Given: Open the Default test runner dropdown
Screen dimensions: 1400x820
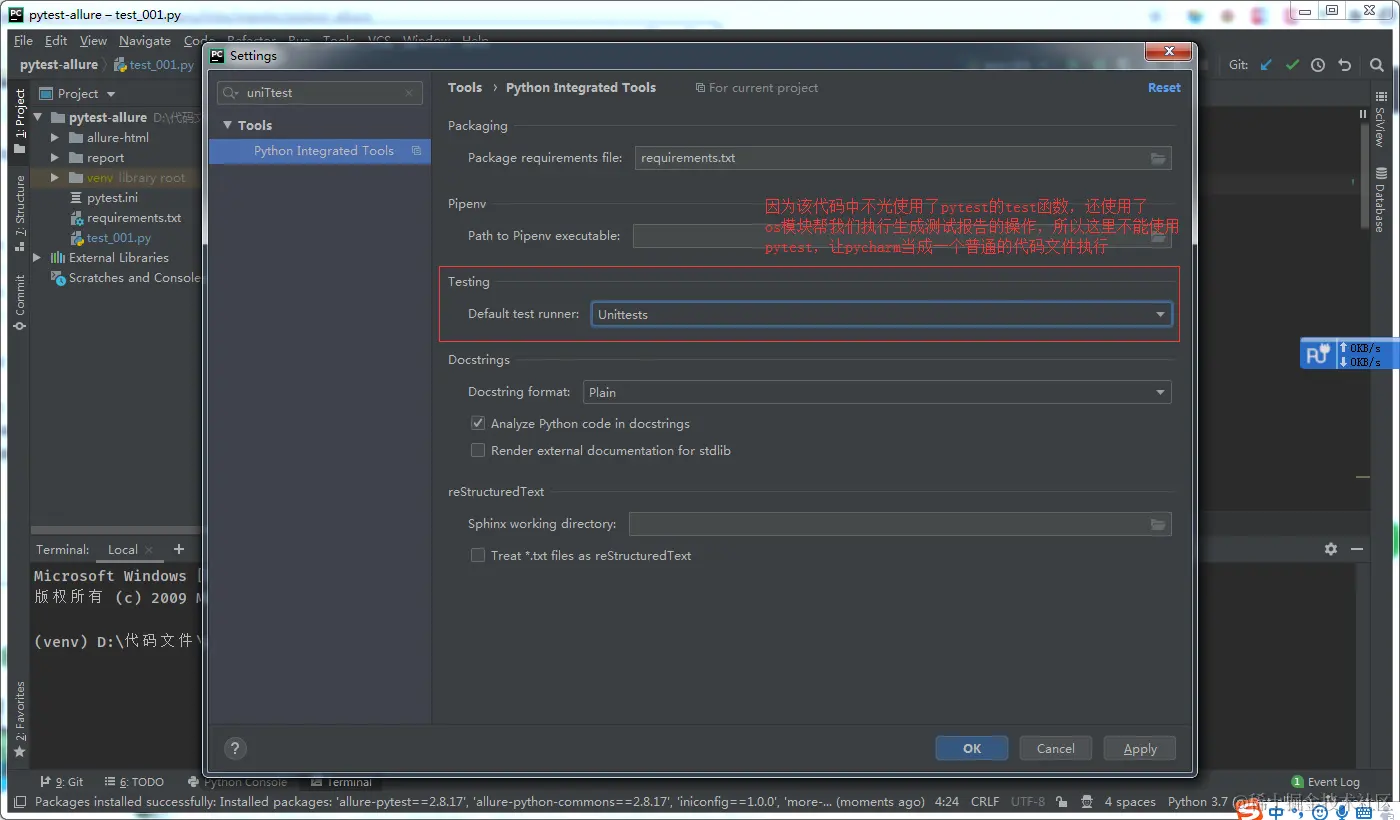Looking at the screenshot, I should click(881, 314).
